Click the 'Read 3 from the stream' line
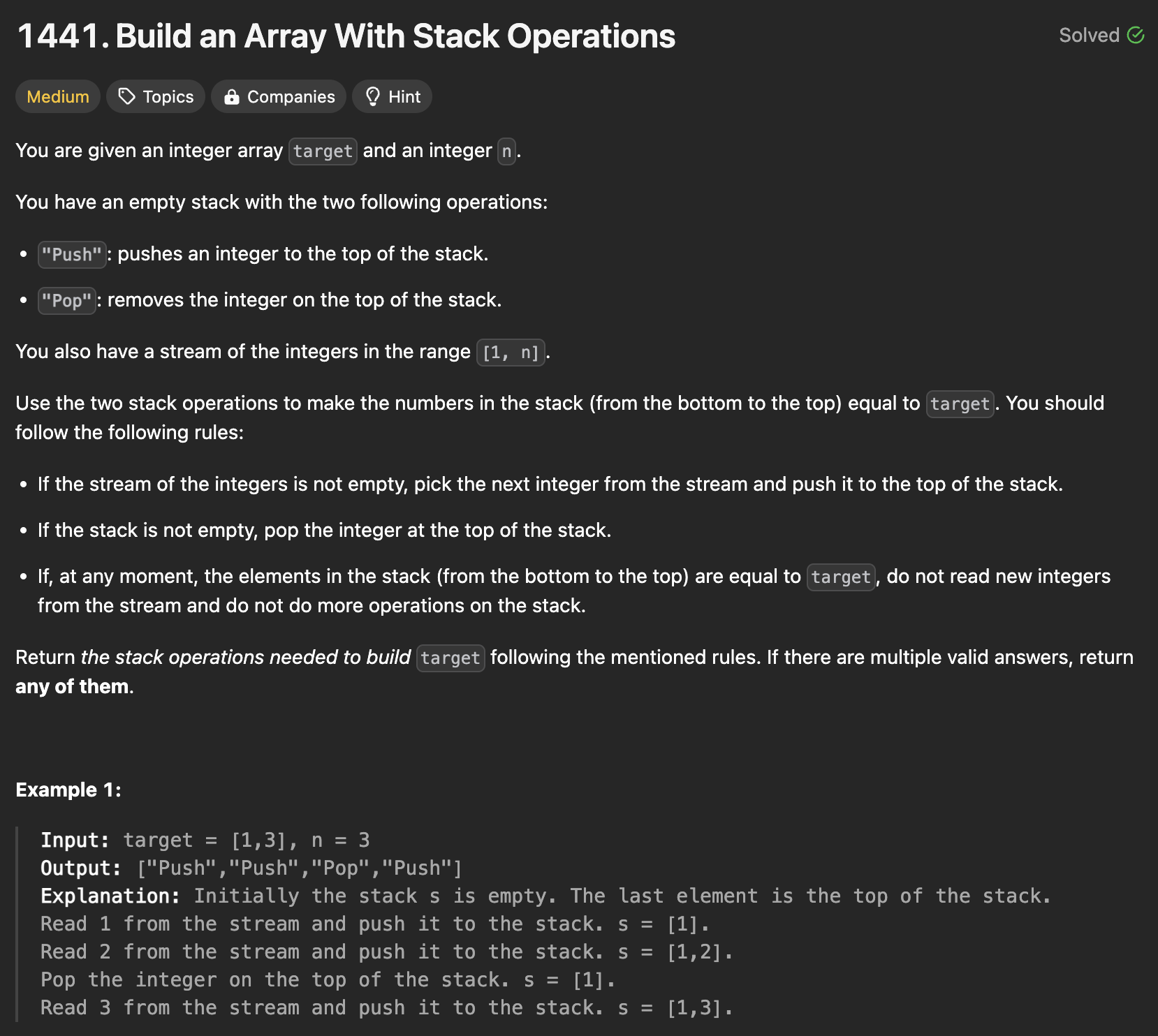Screen dimensions: 1158x1036 [x=386, y=1007]
